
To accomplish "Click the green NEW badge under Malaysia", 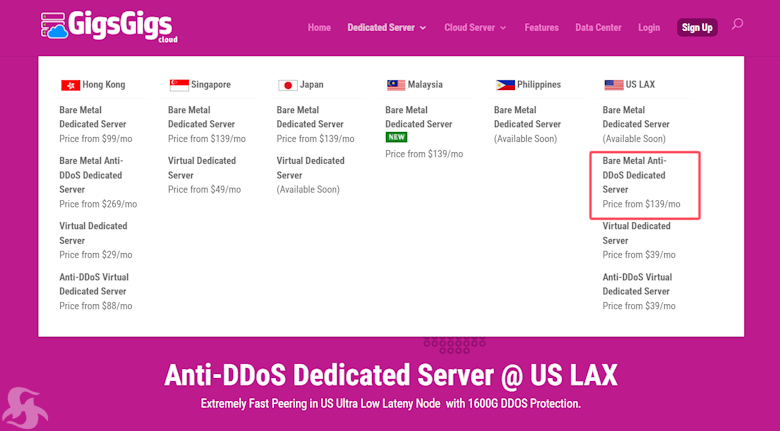I will [x=396, y=137].
